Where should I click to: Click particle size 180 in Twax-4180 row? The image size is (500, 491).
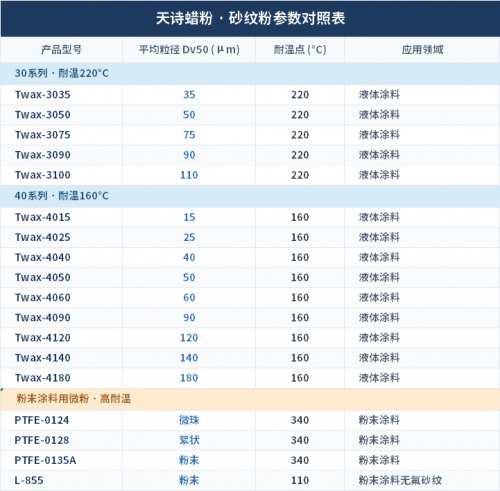click(x=189, y=378)
